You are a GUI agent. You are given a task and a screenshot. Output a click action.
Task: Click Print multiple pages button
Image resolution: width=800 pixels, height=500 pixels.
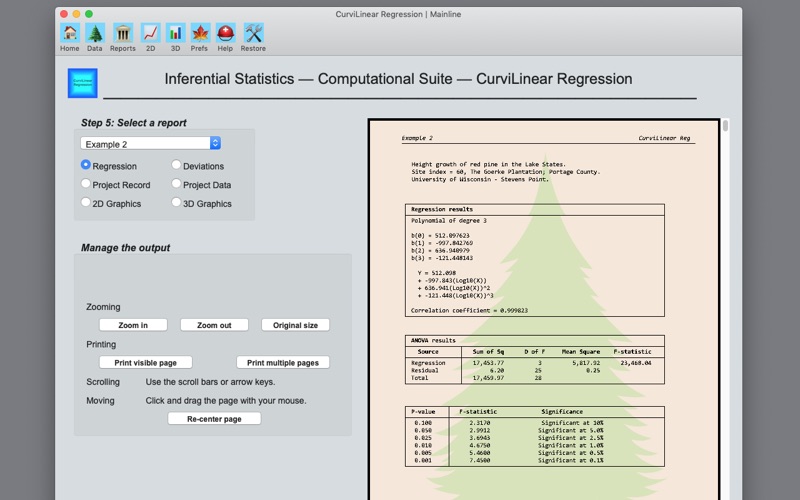[x=283, y=362]
